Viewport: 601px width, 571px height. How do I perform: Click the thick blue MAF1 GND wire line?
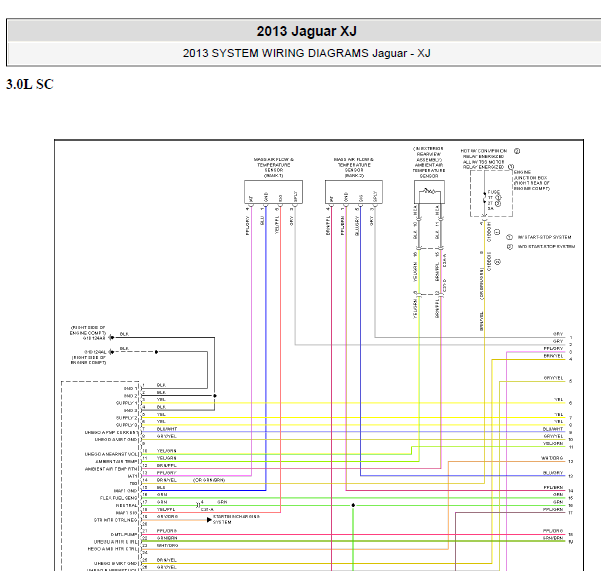pyautogui.click(x=203, y=490)
